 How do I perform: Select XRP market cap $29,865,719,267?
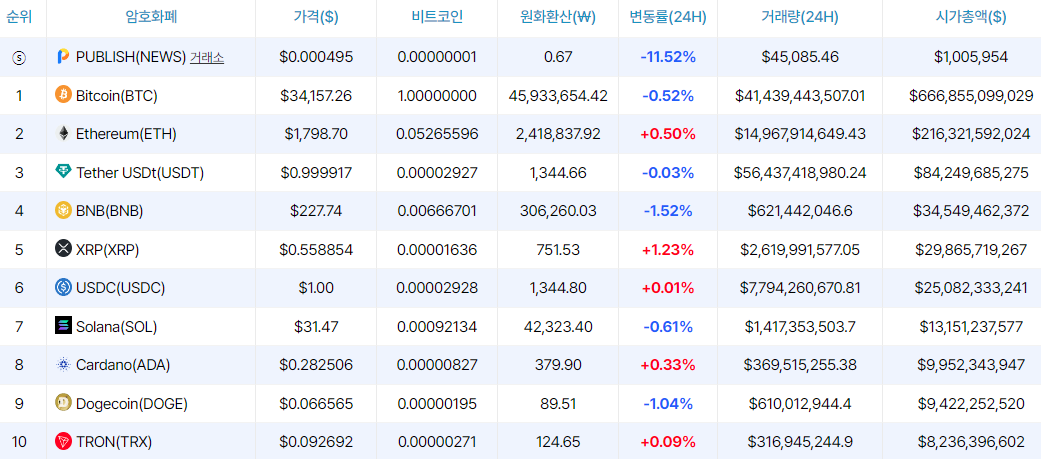click(971, 250)
